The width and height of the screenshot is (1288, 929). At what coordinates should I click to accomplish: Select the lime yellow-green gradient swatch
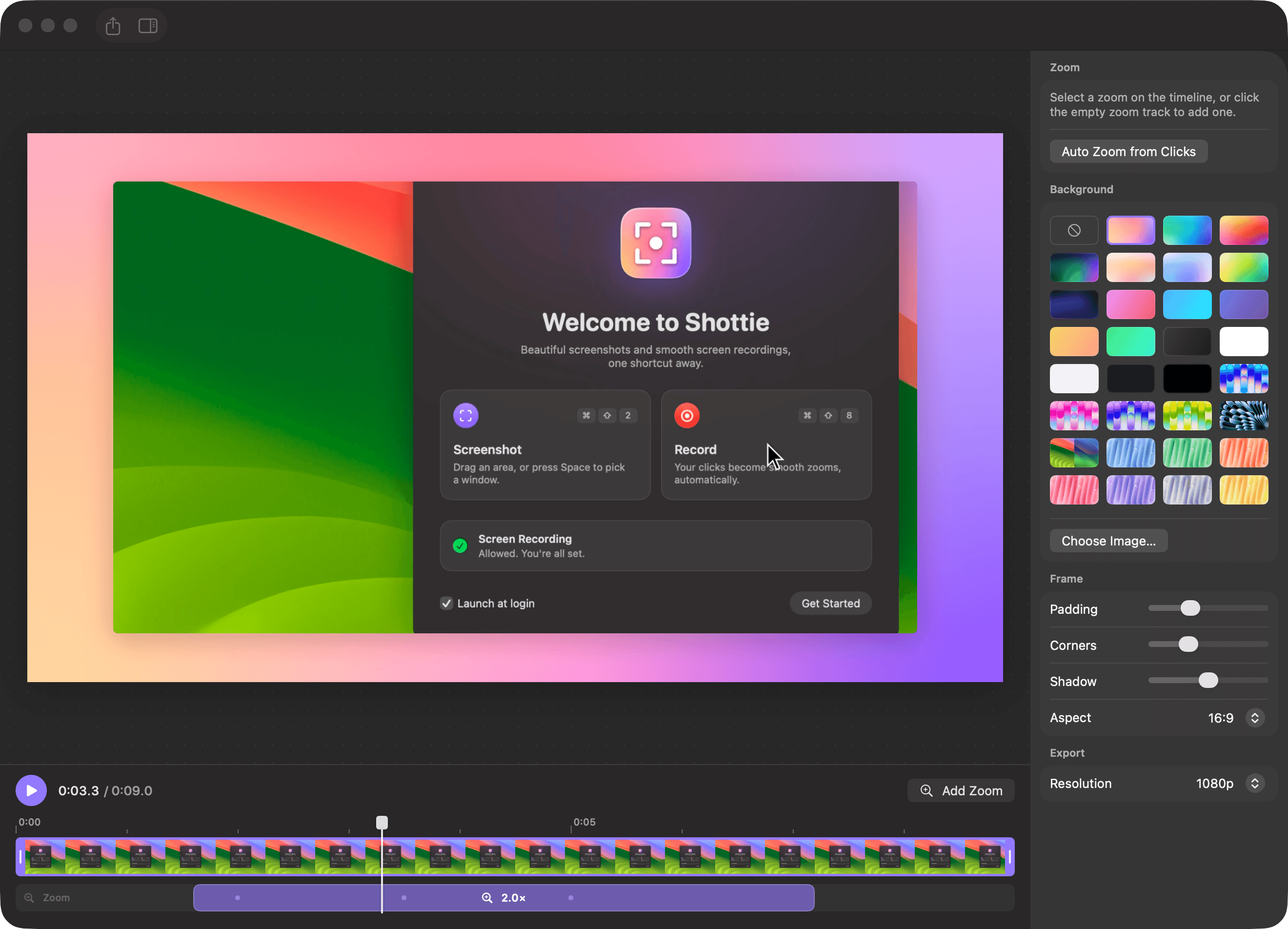(1244, 267)
